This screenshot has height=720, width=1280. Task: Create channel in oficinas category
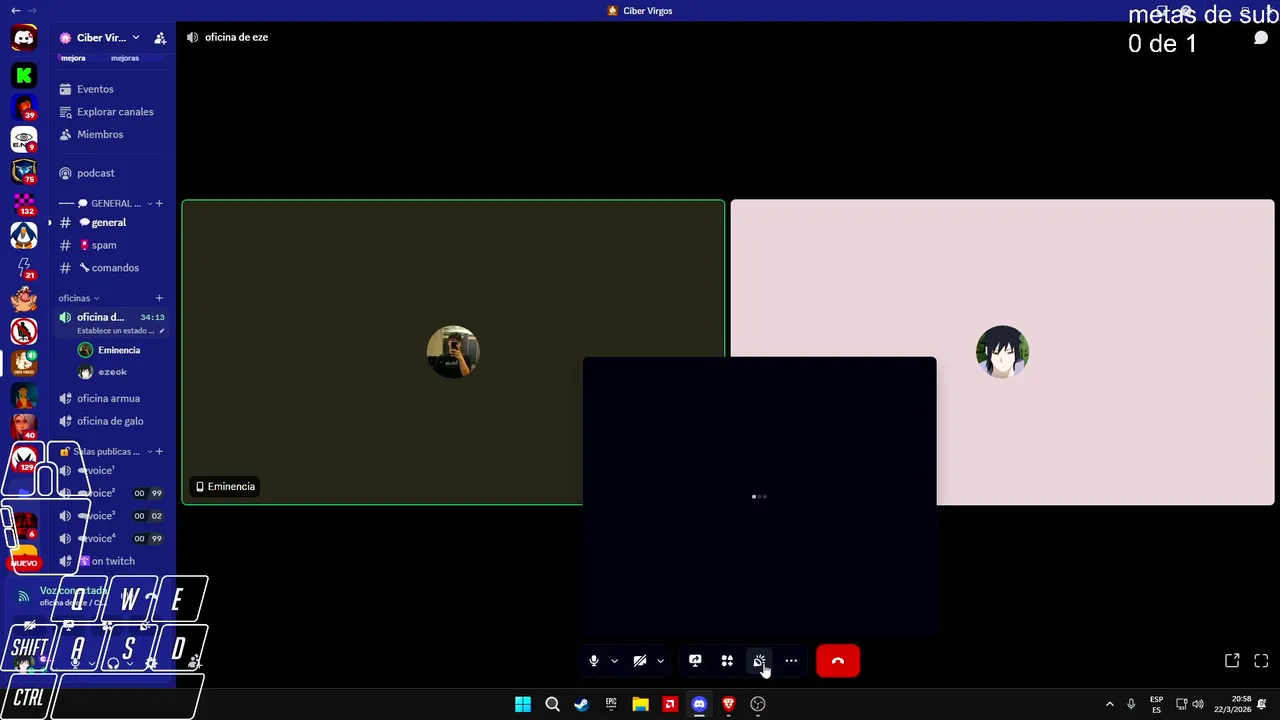(159, 298)
